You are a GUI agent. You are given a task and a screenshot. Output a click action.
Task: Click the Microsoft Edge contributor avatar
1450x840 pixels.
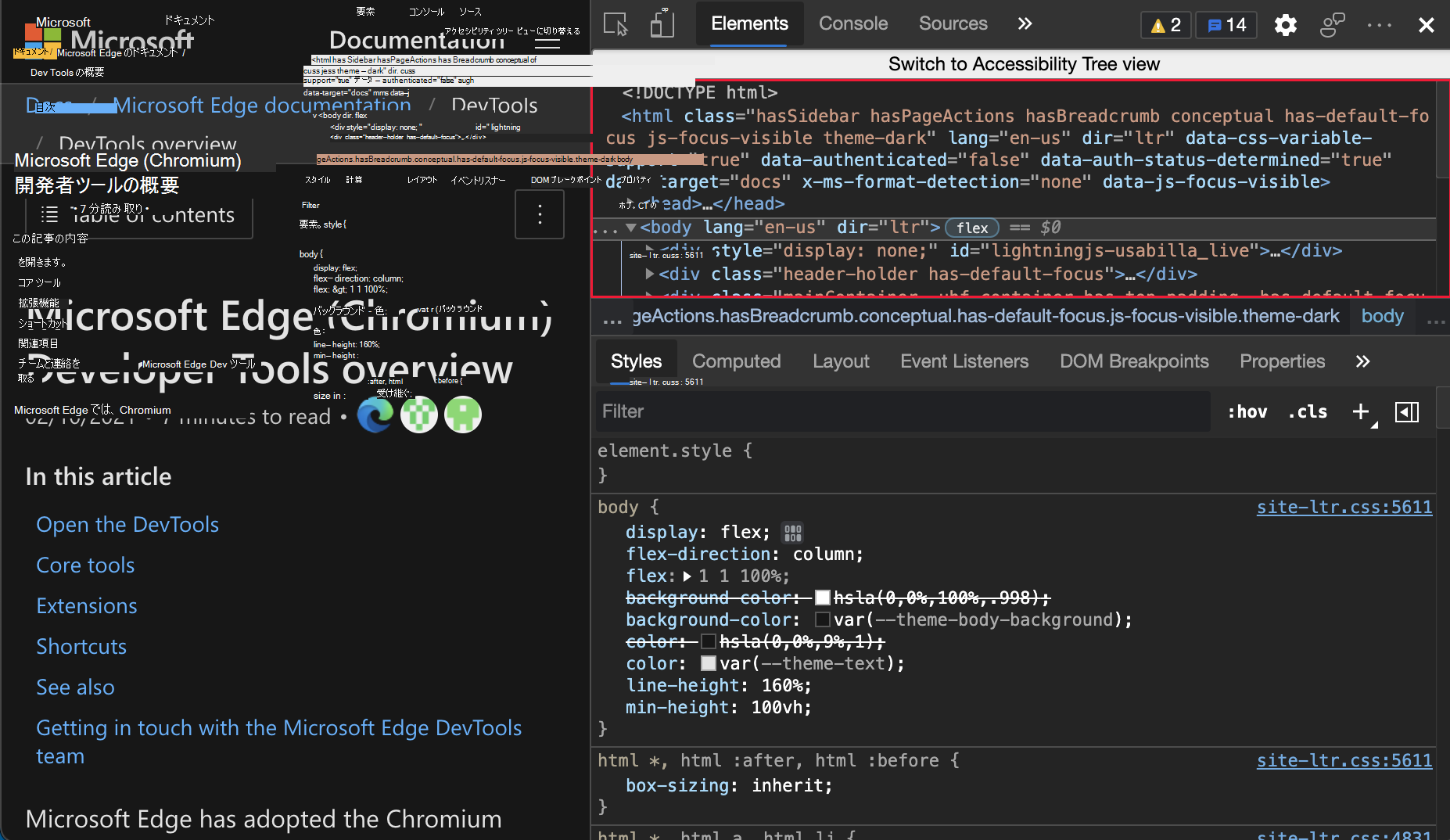coord(375,415)
